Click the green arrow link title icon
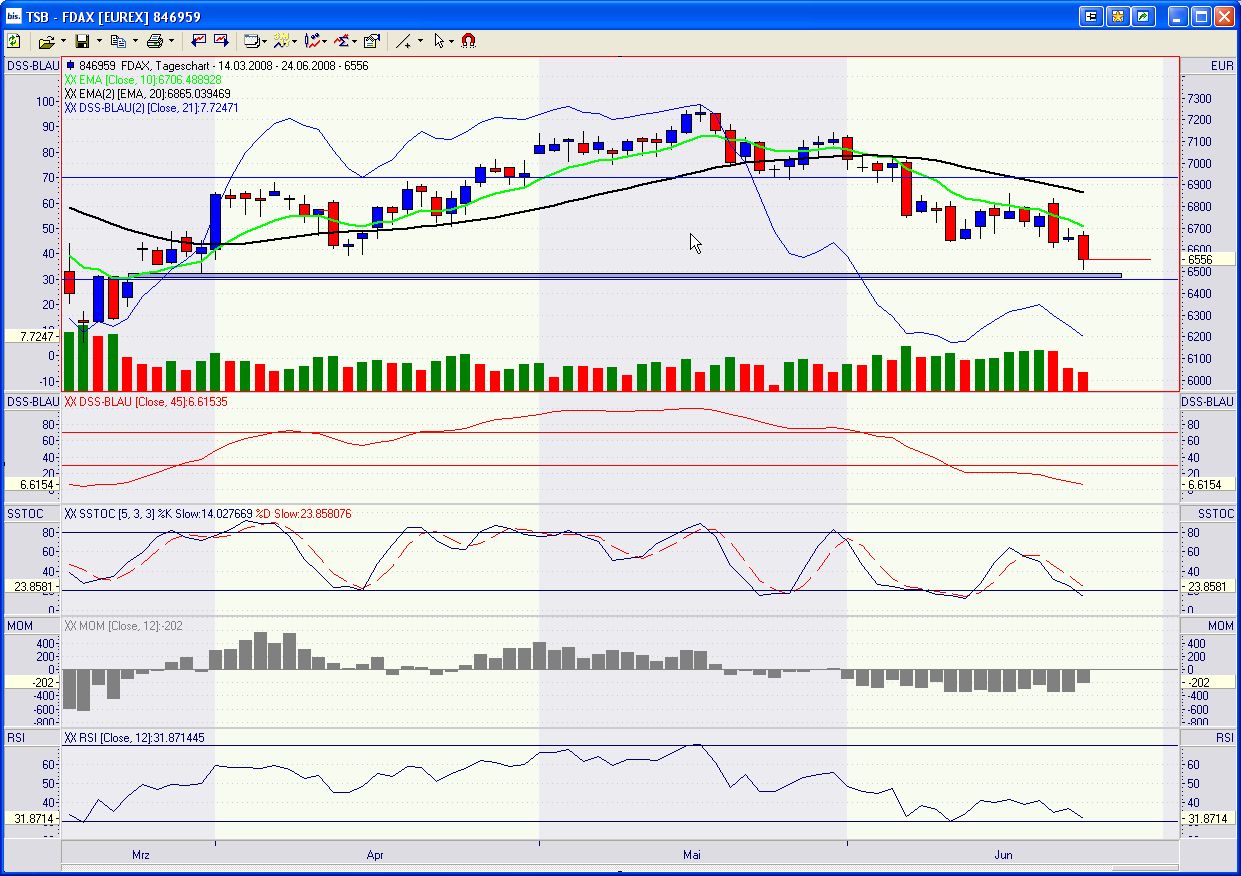1241x876 pixels. (x=1144, y=16)
